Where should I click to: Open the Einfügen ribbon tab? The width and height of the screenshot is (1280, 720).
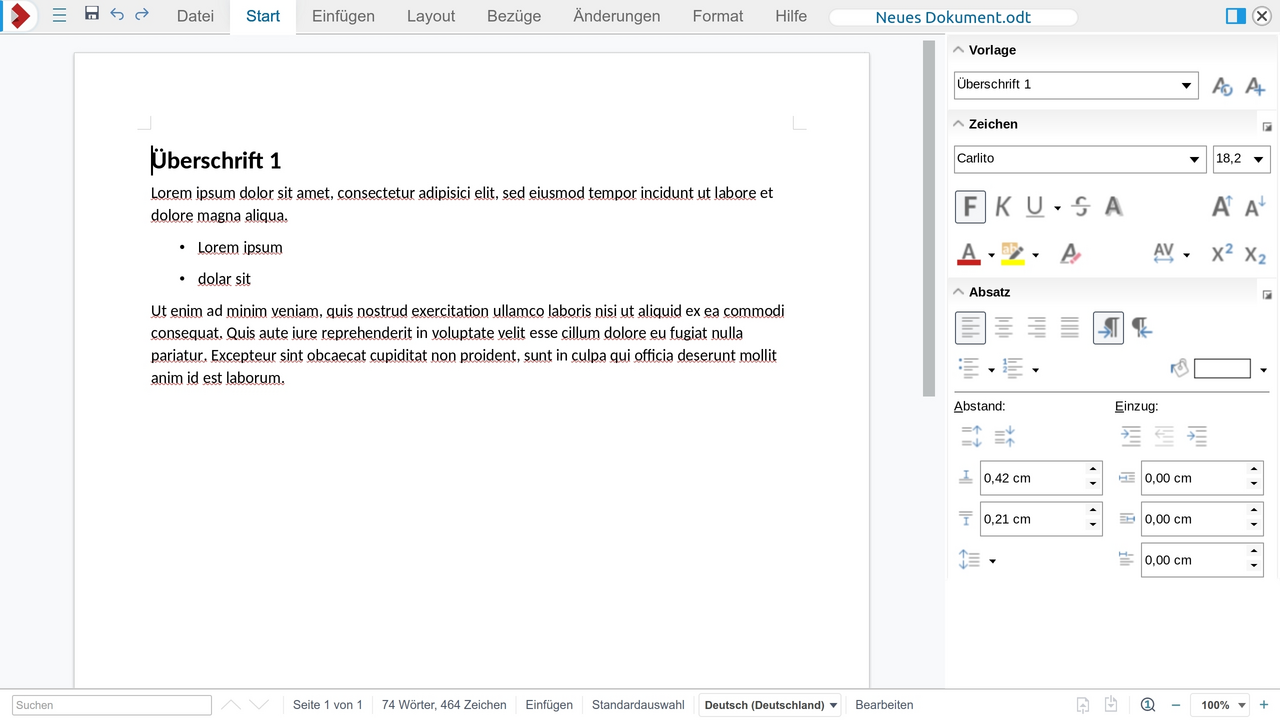343,16
